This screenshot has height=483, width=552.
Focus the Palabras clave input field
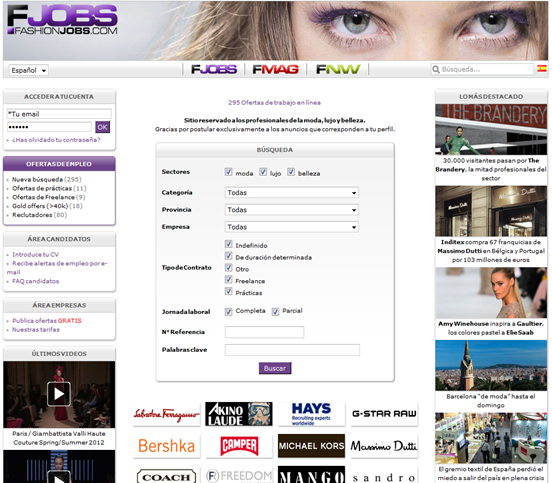(292, 350)
